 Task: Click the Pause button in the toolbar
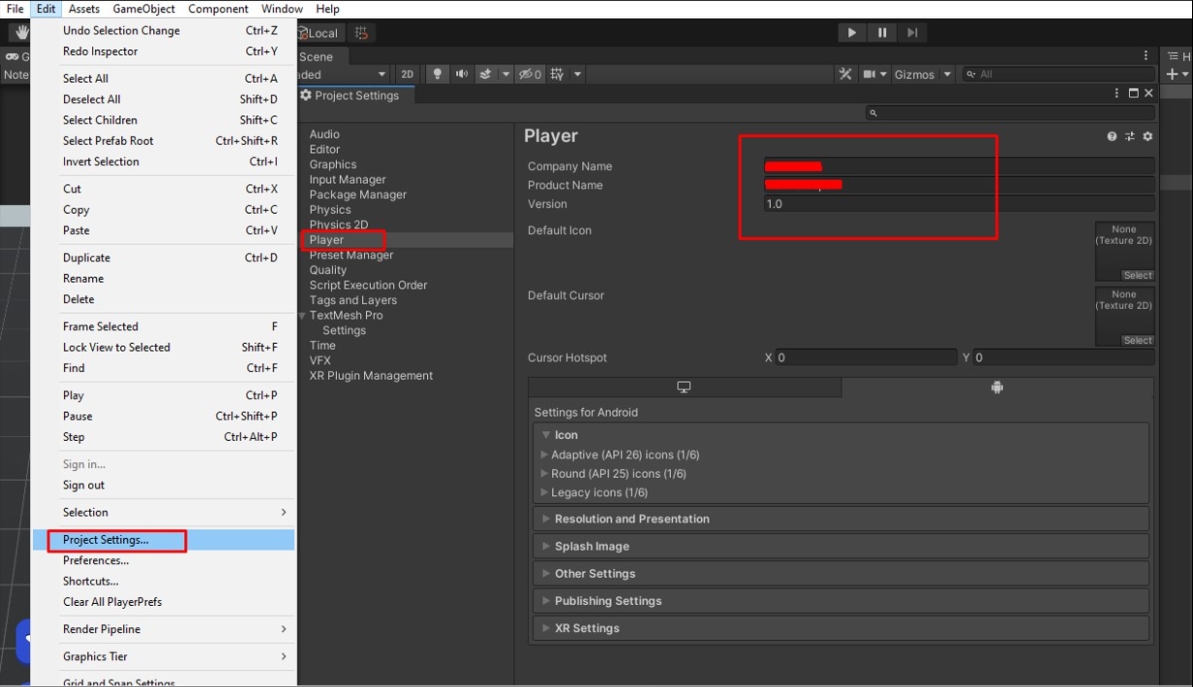point(882,33)
